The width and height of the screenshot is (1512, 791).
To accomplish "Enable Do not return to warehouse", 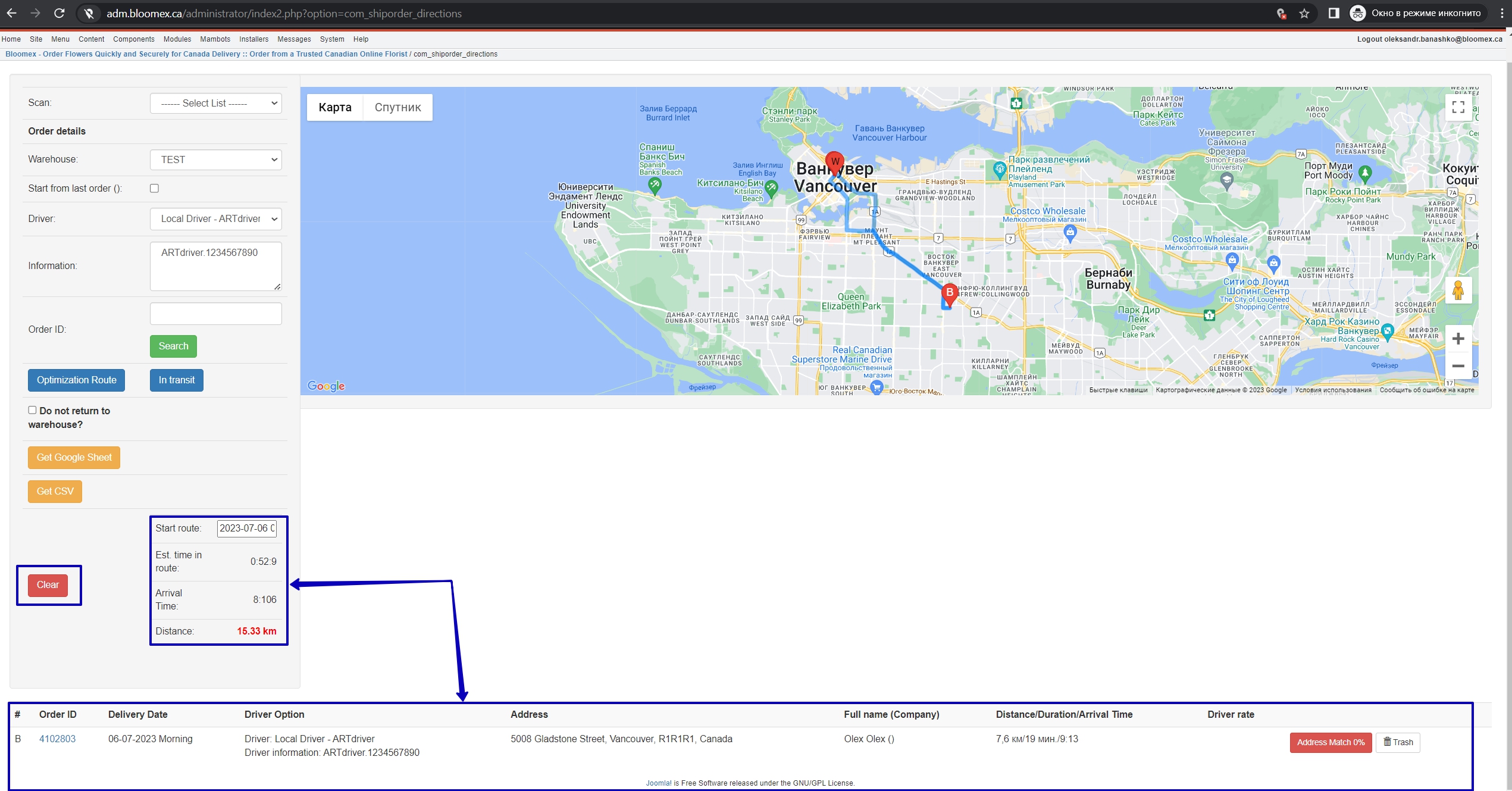I will [x=32, y=410].
